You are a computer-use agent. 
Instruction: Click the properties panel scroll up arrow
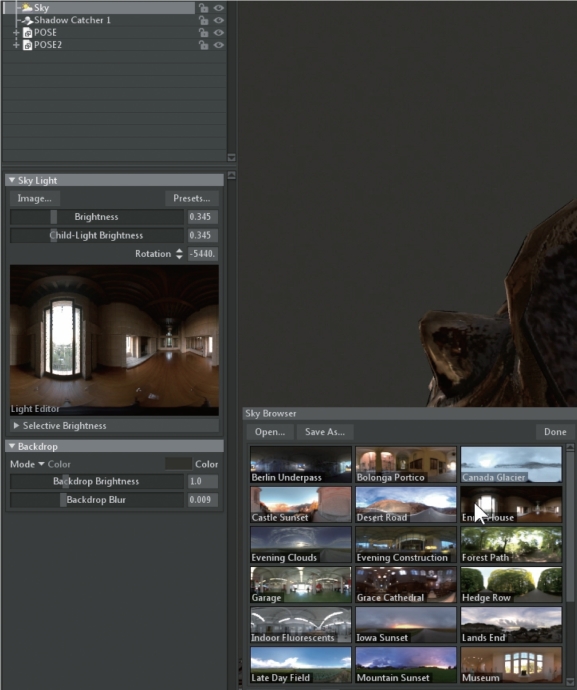click(232, 175)
